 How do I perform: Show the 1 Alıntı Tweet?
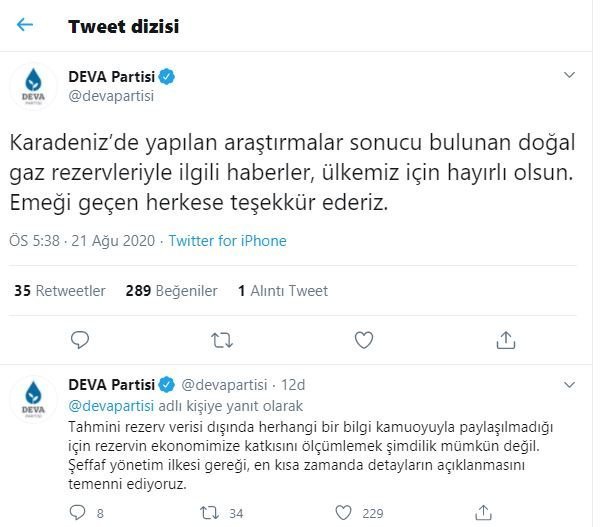(x=283, y=291)
